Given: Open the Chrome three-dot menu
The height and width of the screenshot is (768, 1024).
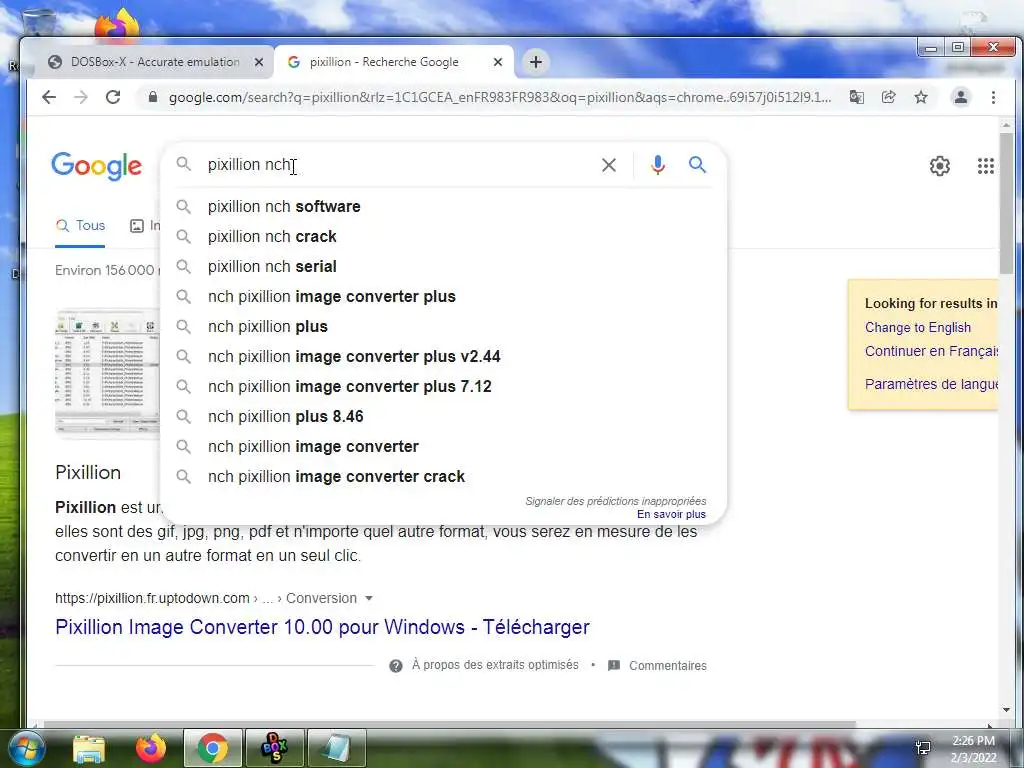Looking at the screenshot, I should pyautogui.click(x=993, y=97).
